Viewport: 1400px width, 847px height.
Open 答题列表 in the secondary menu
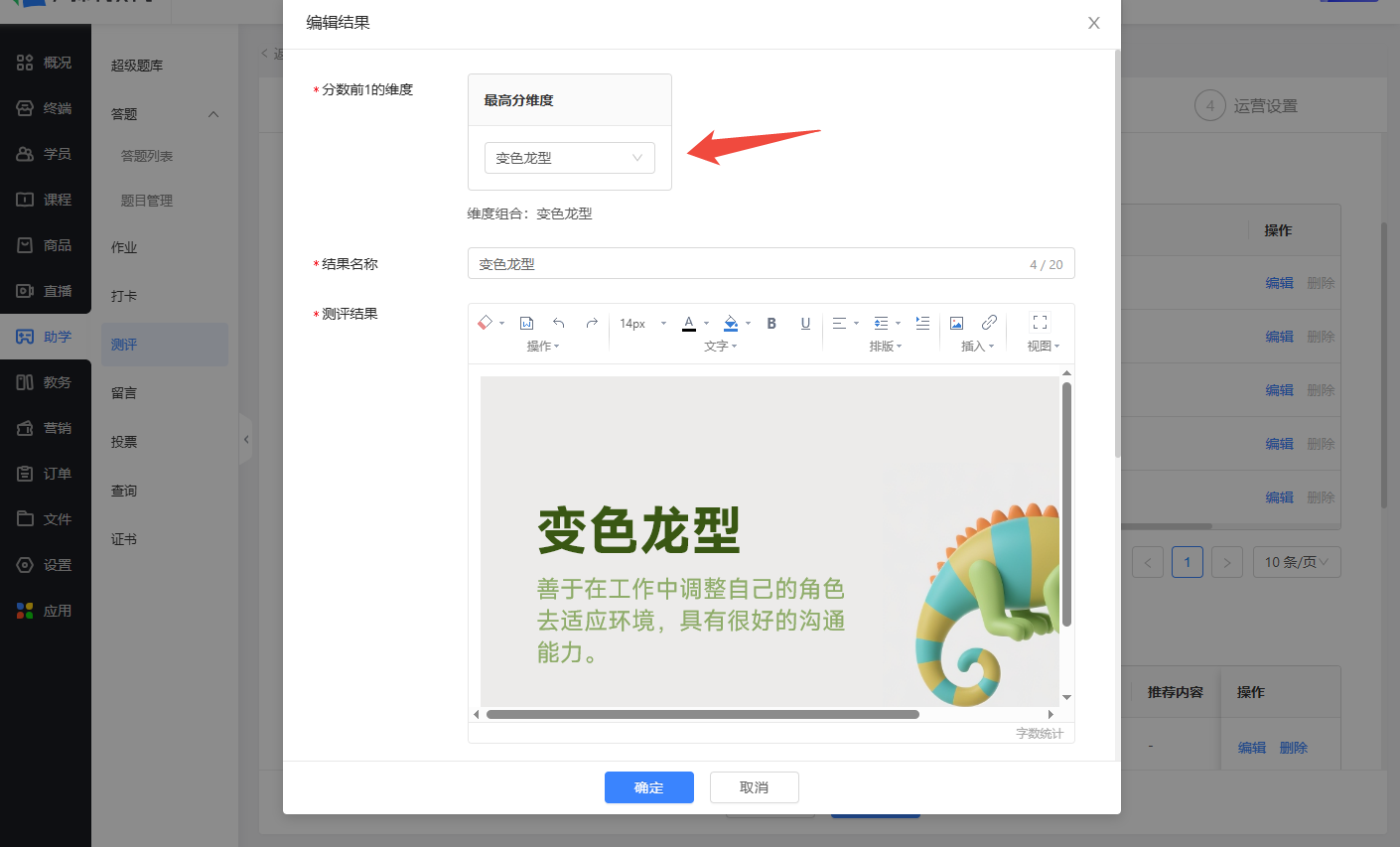pos(147,156)
